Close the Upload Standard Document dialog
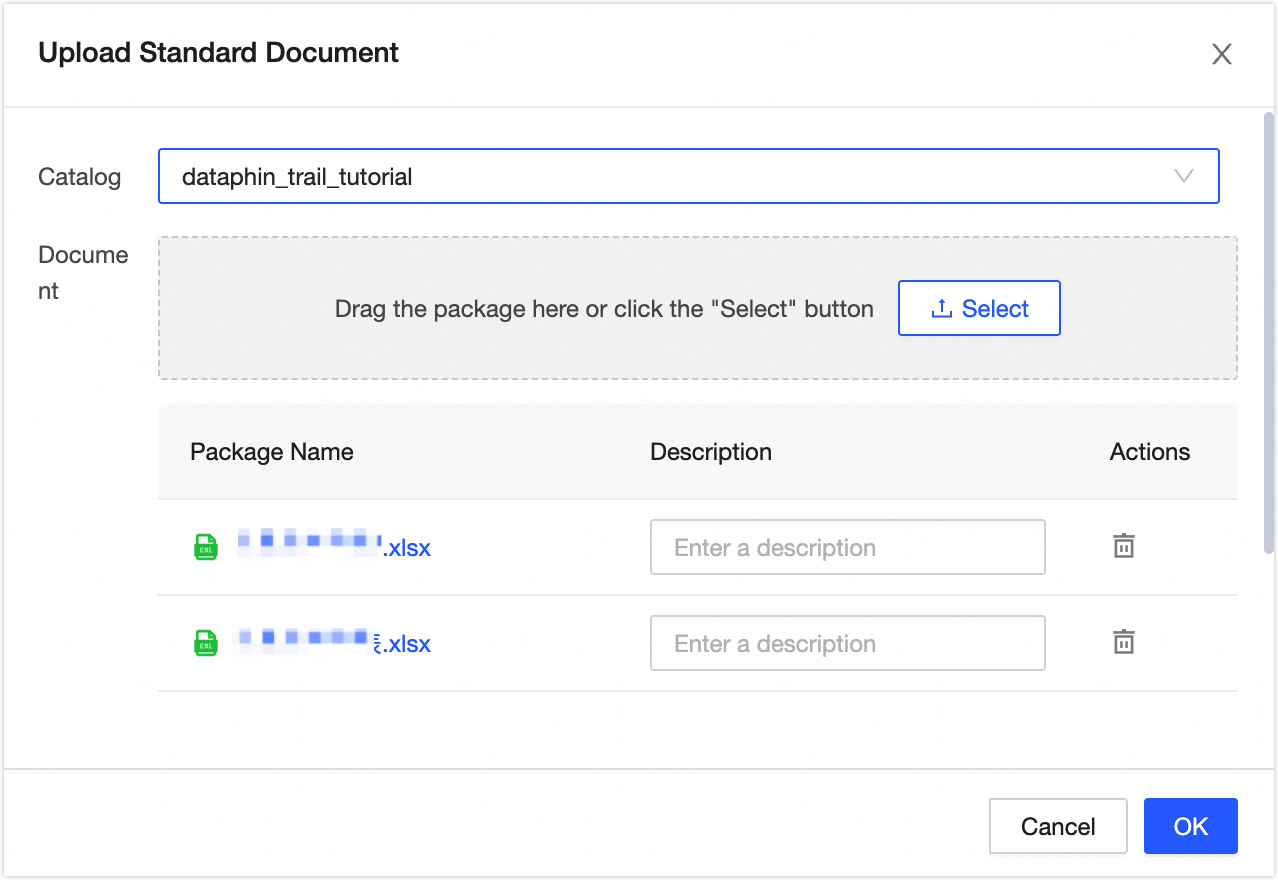Viewport: 1278px width, 880px height. pos(1221,54)
